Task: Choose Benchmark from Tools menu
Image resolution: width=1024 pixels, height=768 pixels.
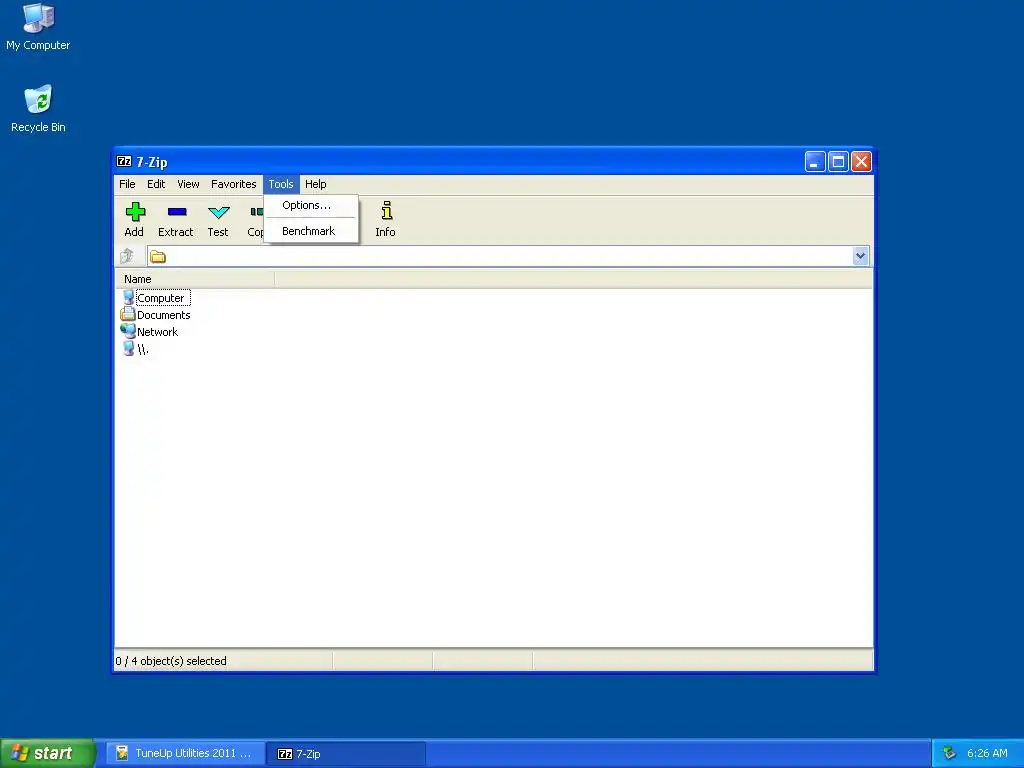Action: tap(311, 231)
